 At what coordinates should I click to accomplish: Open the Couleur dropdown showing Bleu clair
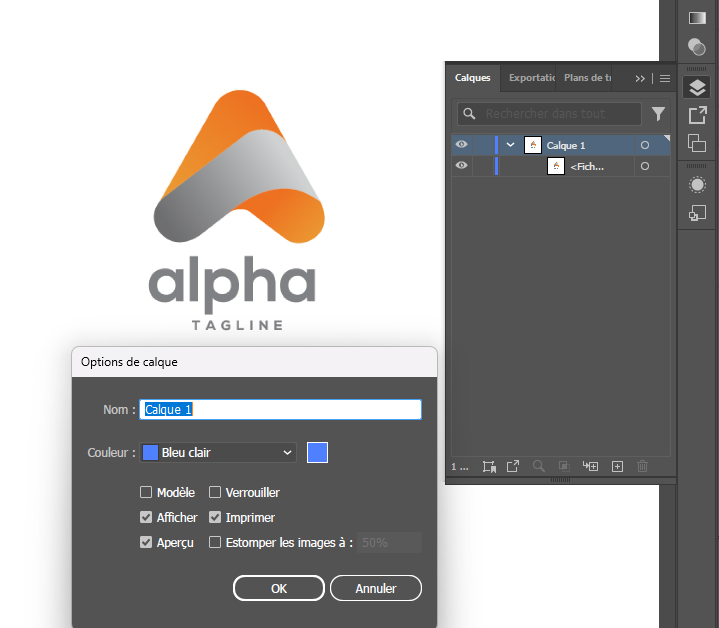(218, 452)
